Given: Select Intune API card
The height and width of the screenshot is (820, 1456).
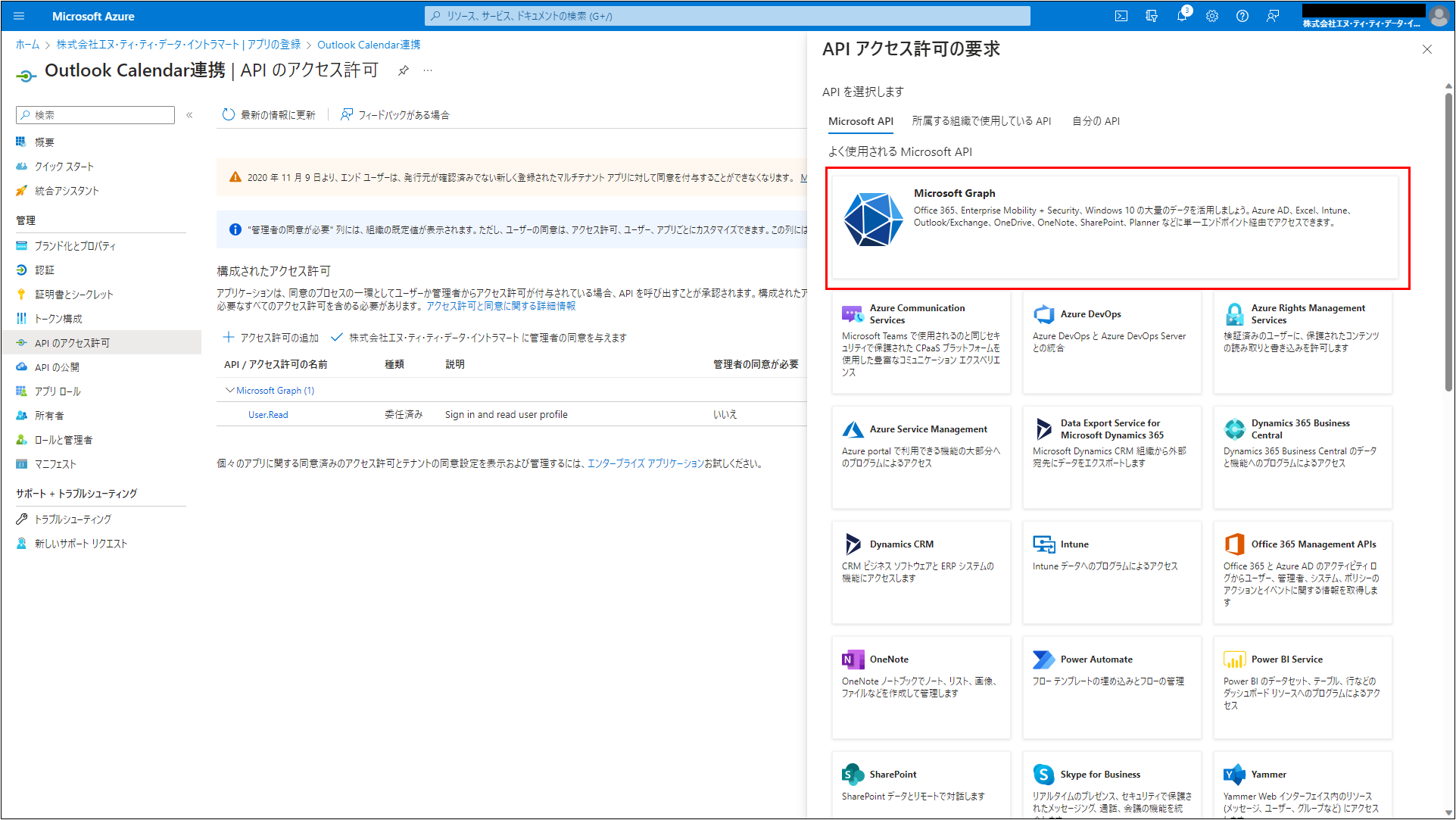Looking at the screenshot, I should pos(1112,572).
